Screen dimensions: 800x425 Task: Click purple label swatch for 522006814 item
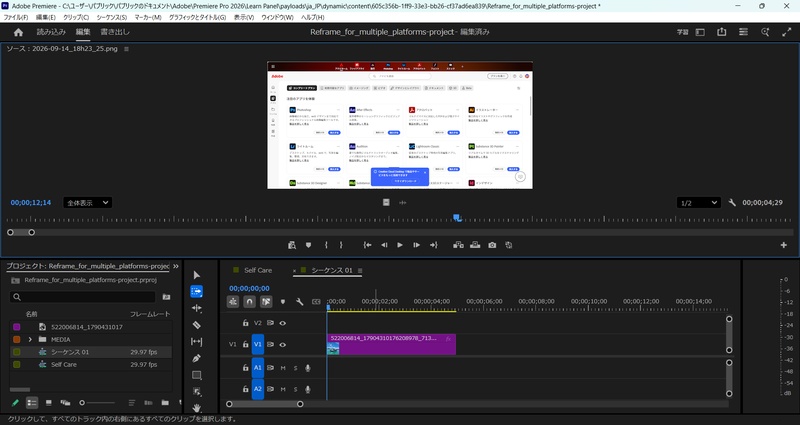coord(17,327)
